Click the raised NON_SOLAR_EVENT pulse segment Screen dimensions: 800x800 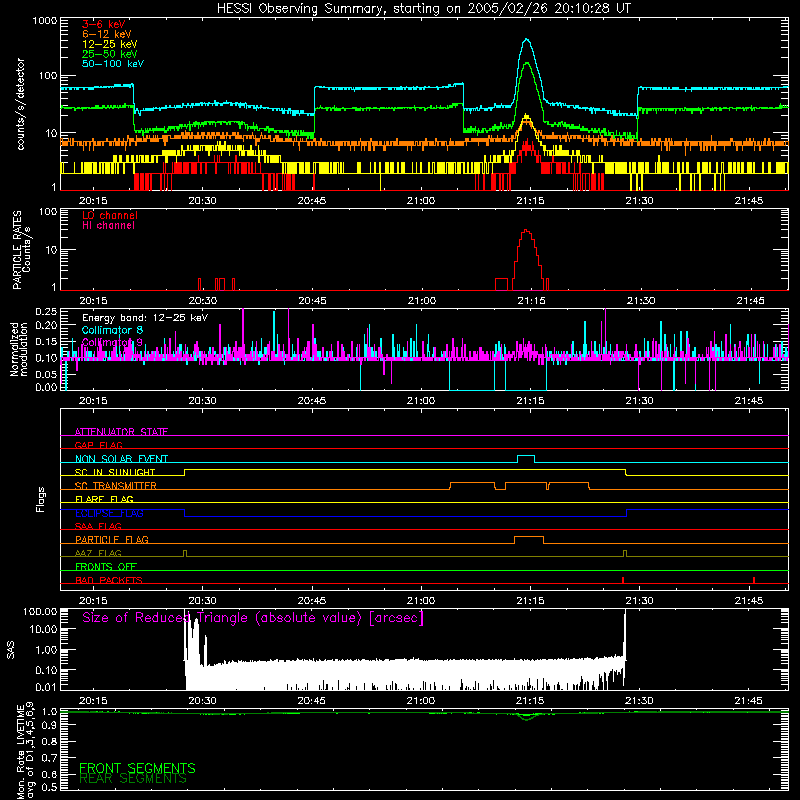(526, 456)
